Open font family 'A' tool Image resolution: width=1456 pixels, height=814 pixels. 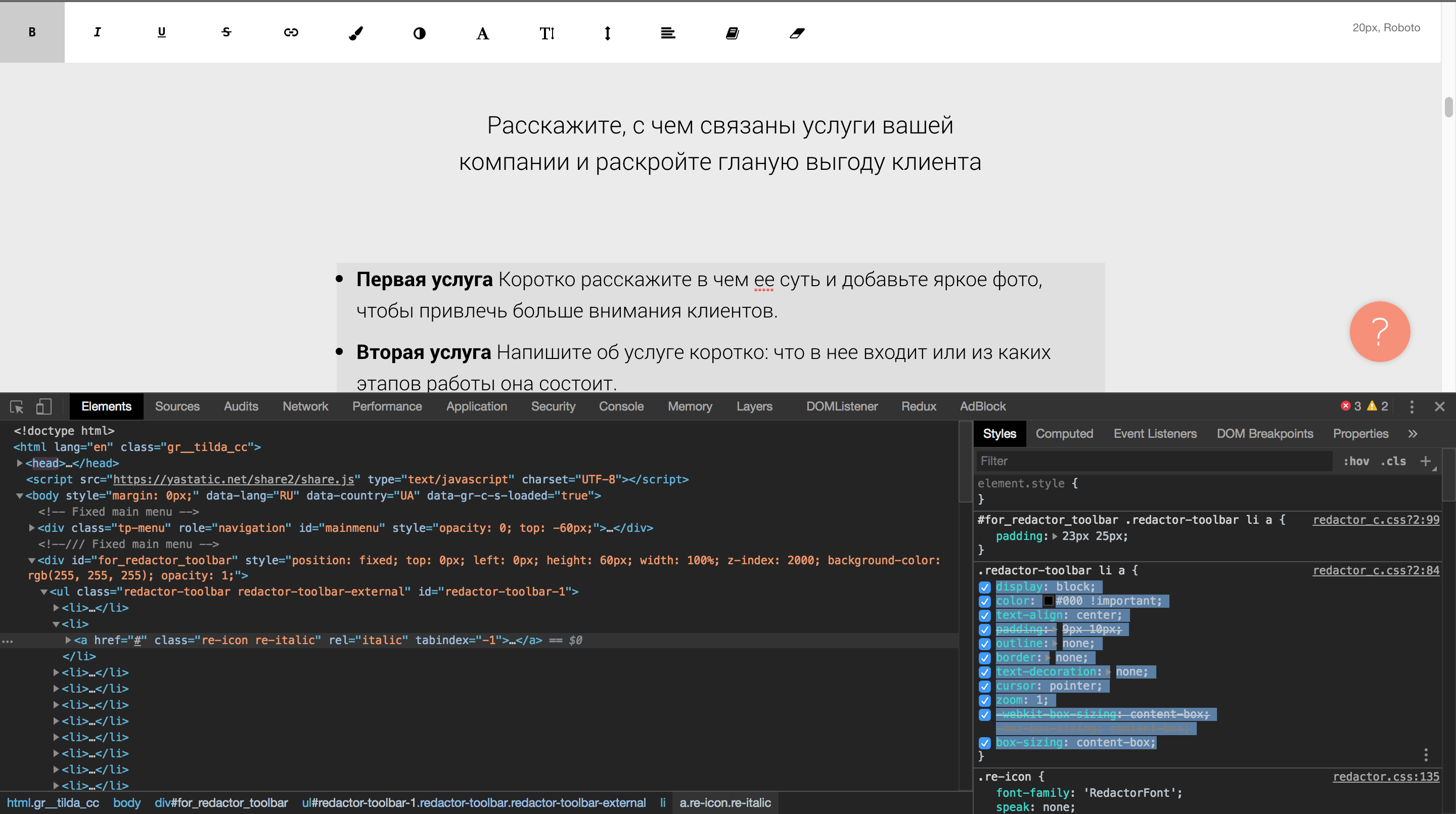482,33
